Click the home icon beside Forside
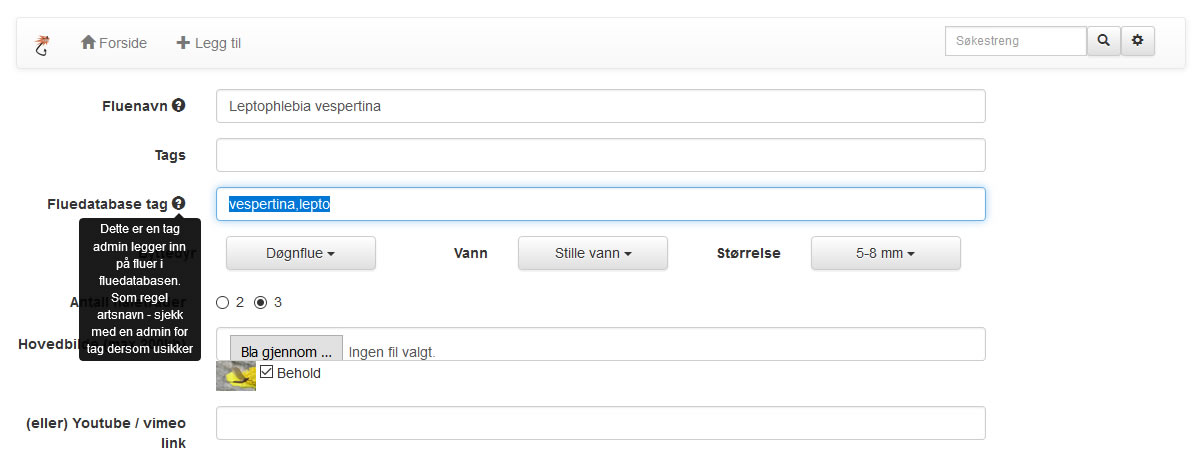The width and height of the screenshot is (1199, 460). (88, 42)
